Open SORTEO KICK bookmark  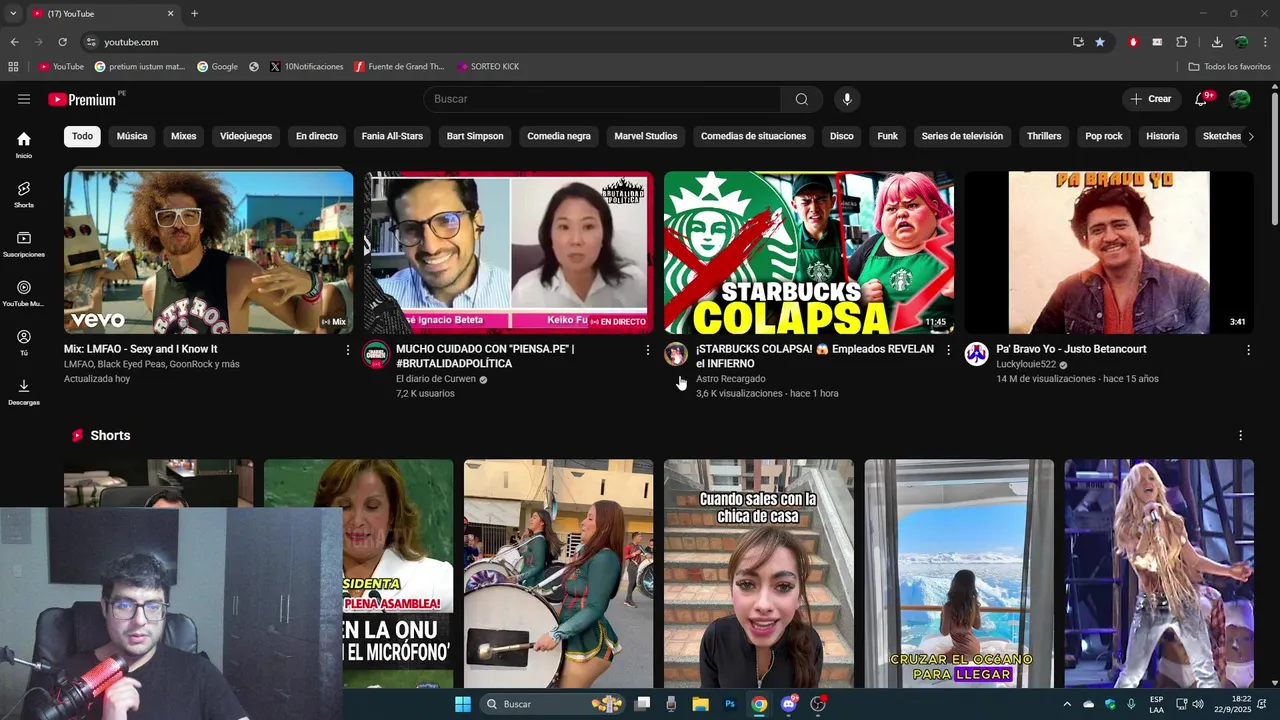pyautogui.click(x=488, y=67)
